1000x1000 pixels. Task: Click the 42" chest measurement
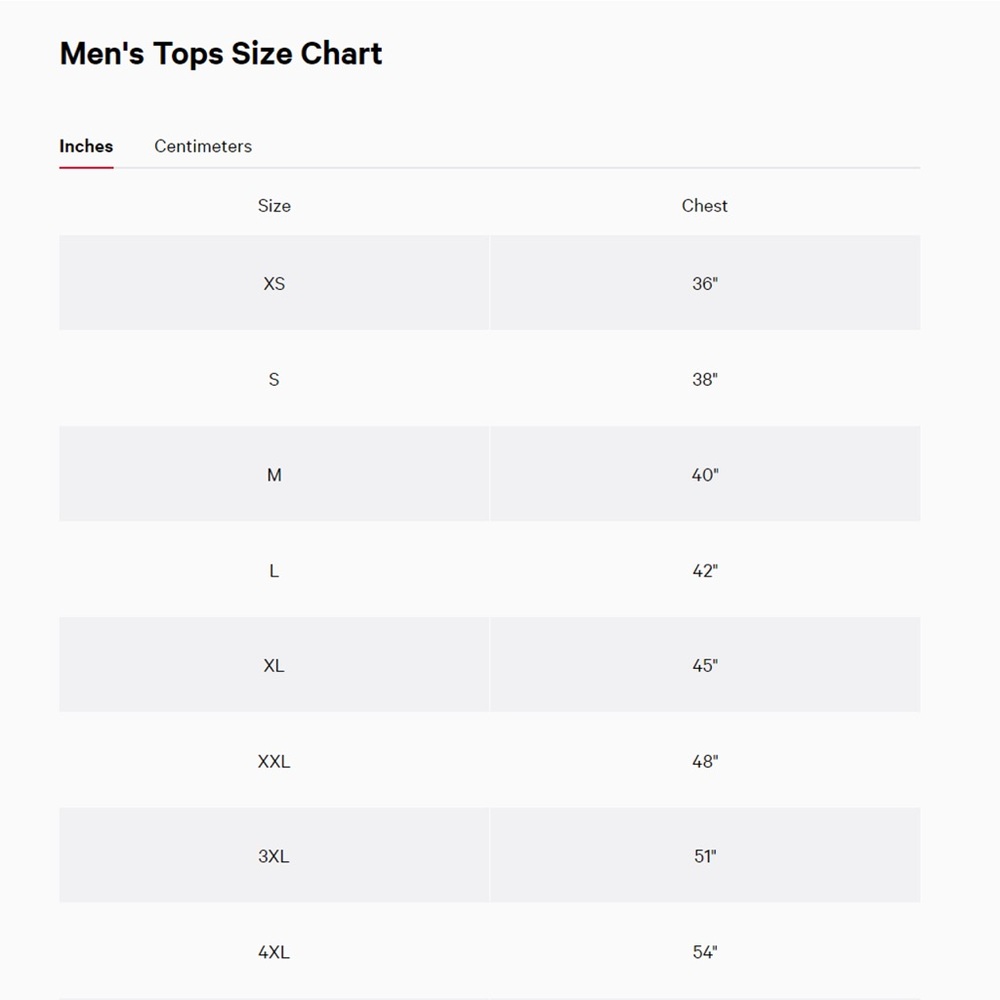point(705,570)
